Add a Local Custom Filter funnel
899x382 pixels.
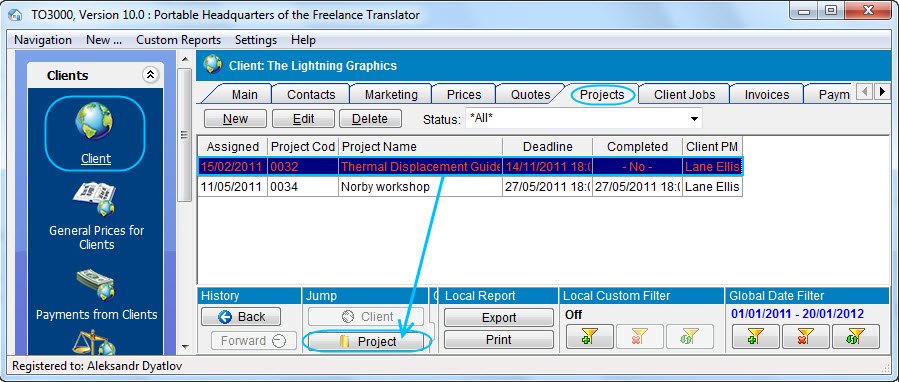pyautogui.click(x=590, y=337)
